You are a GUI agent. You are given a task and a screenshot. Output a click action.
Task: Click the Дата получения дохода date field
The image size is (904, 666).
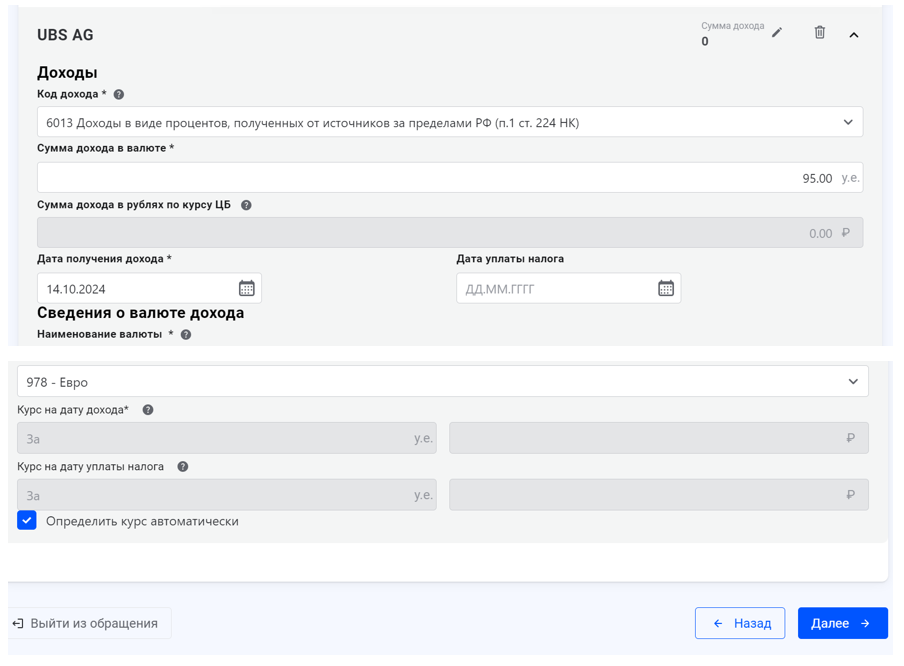[x=135, y=289]
